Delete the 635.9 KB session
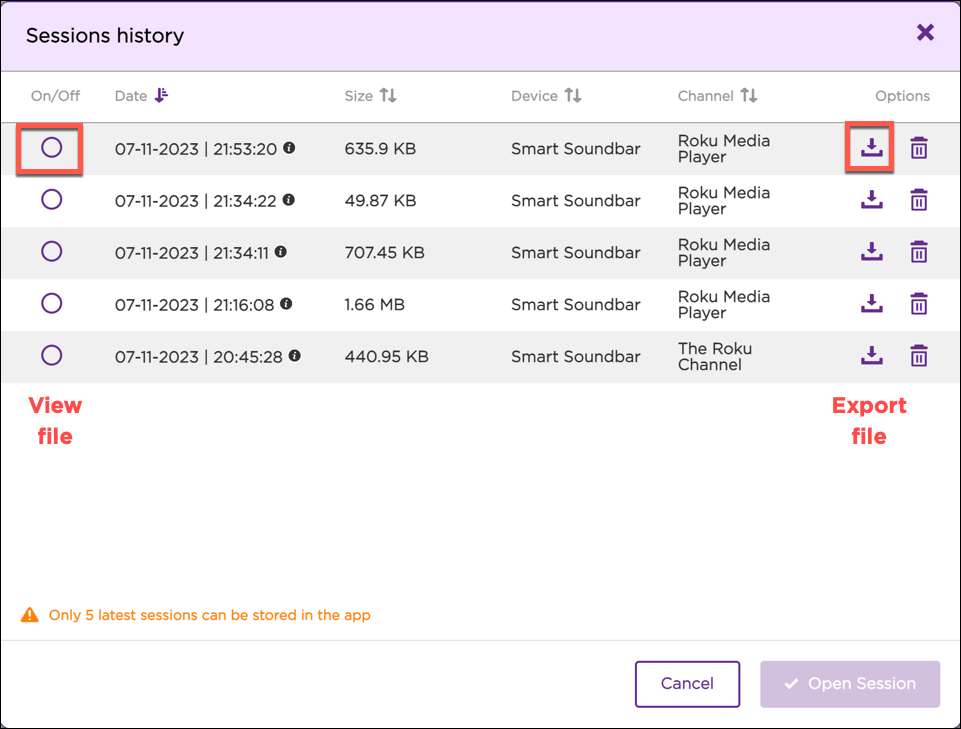This screenshot has height=729, width=961. [919, 147]
